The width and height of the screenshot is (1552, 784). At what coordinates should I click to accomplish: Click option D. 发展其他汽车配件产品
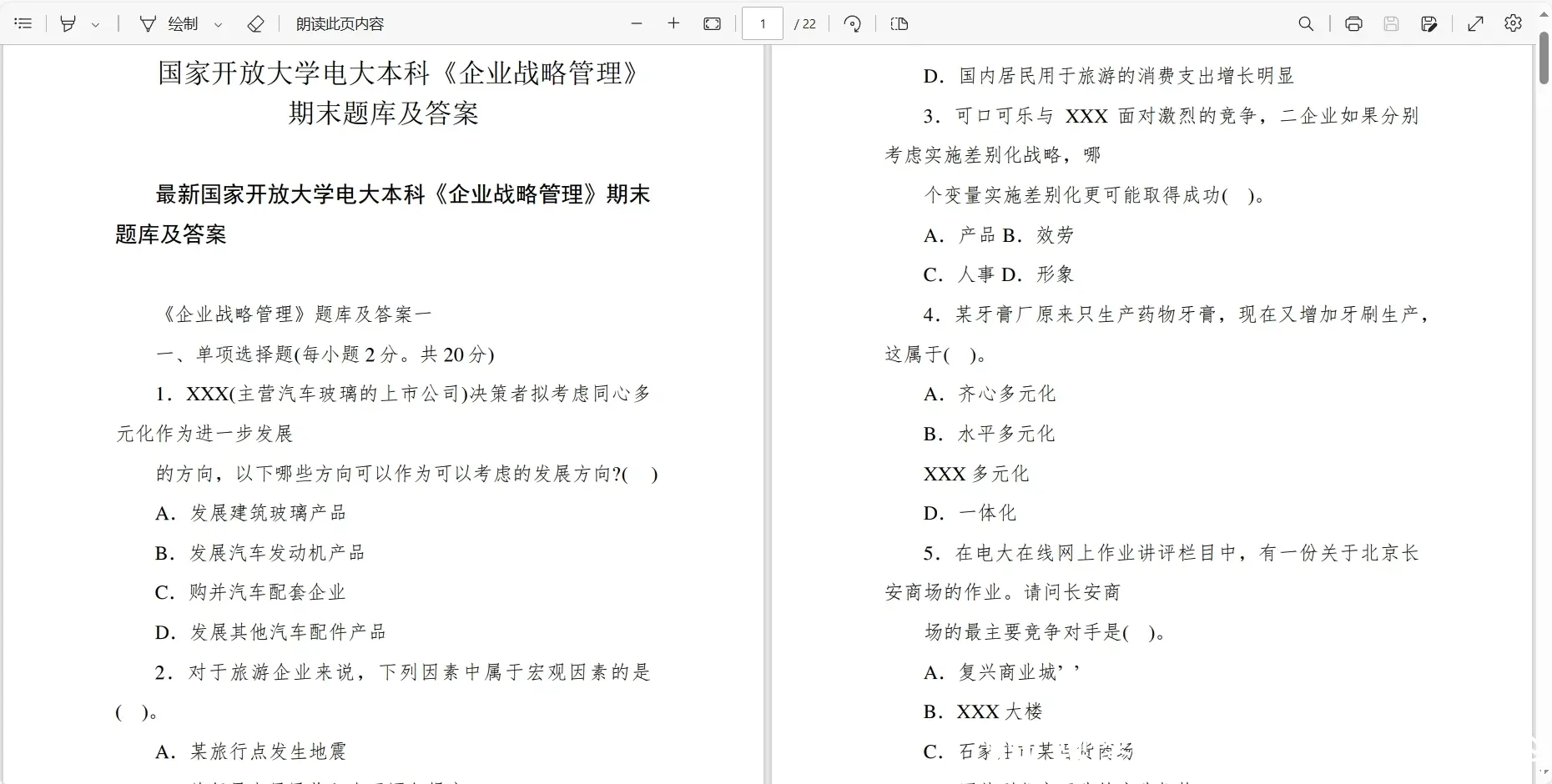pyautogui.click(x=270, y=631)
